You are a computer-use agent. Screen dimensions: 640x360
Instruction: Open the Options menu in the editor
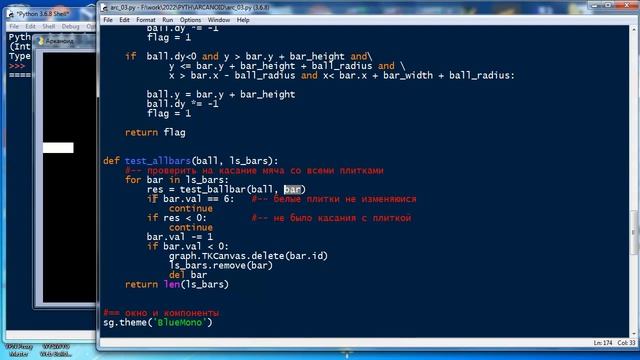pos(190,20)
